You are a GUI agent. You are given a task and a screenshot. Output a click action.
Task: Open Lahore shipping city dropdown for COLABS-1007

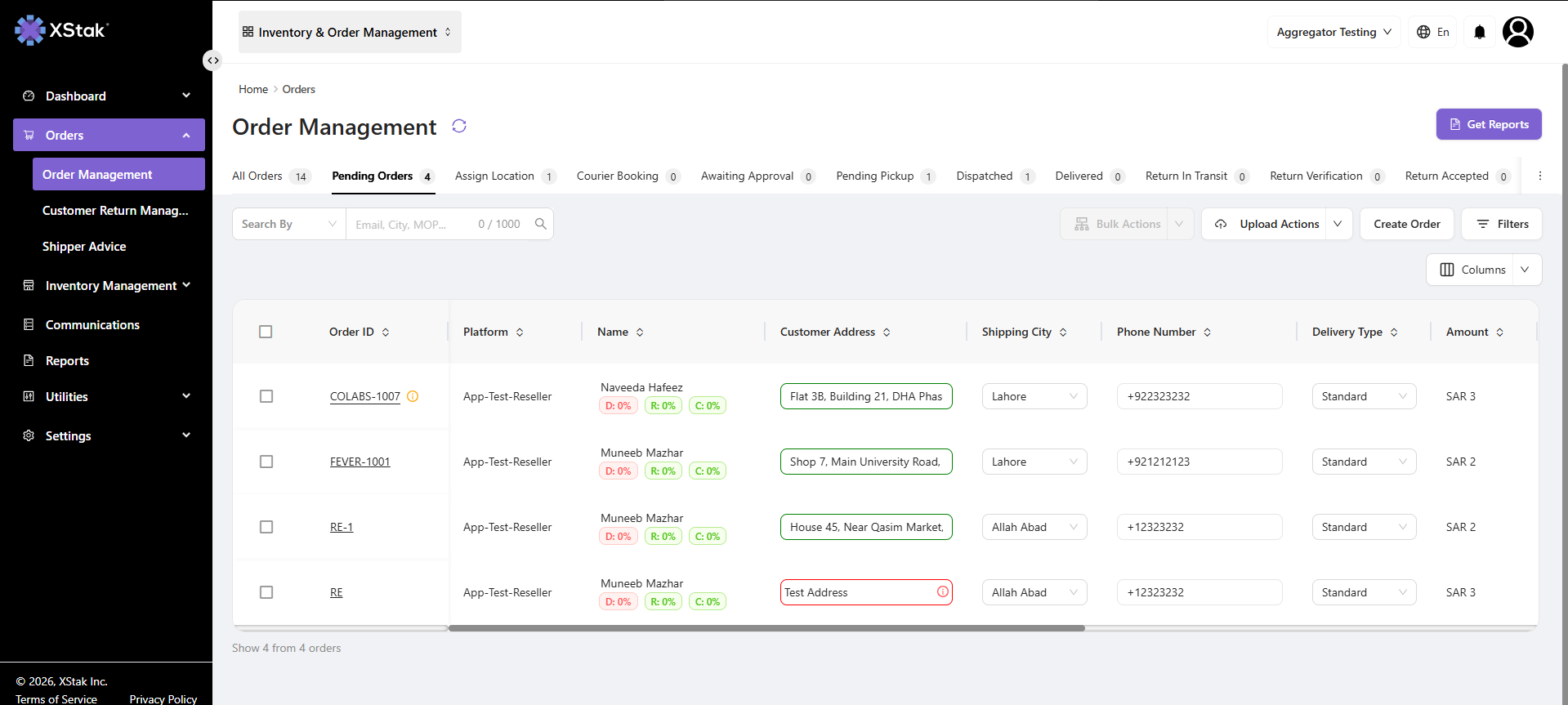[1034, 396]
